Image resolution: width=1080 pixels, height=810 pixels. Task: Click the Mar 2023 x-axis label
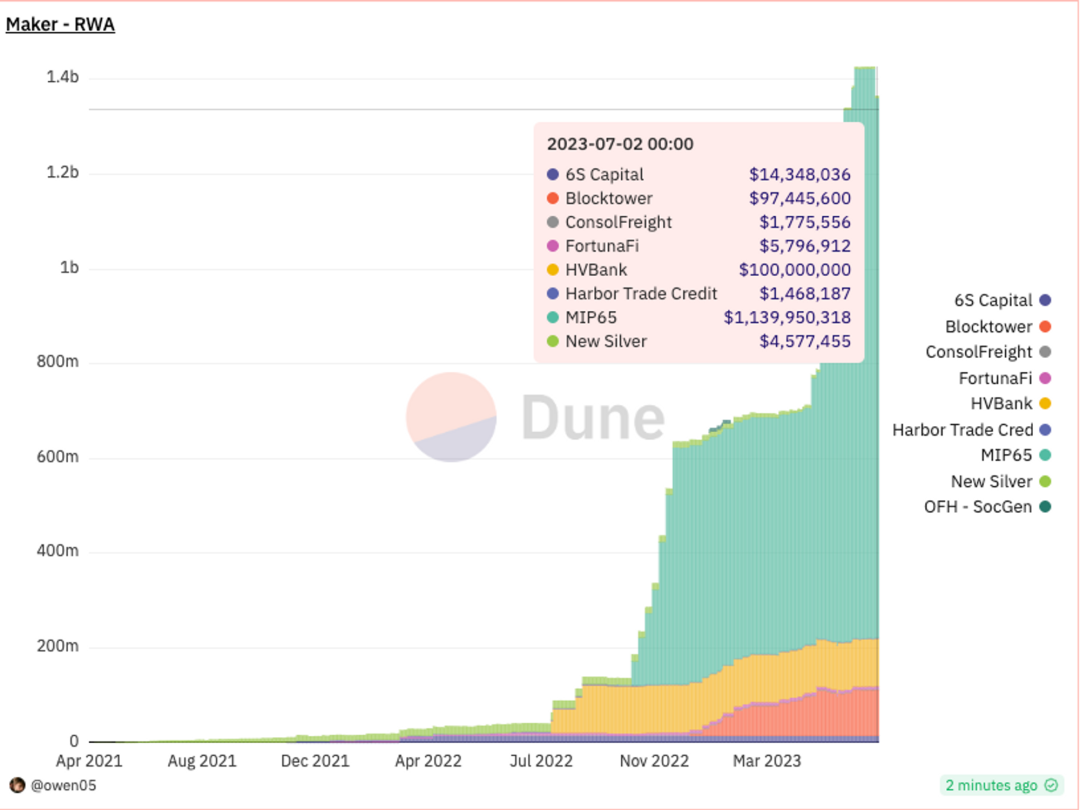[x=767, y=761]
